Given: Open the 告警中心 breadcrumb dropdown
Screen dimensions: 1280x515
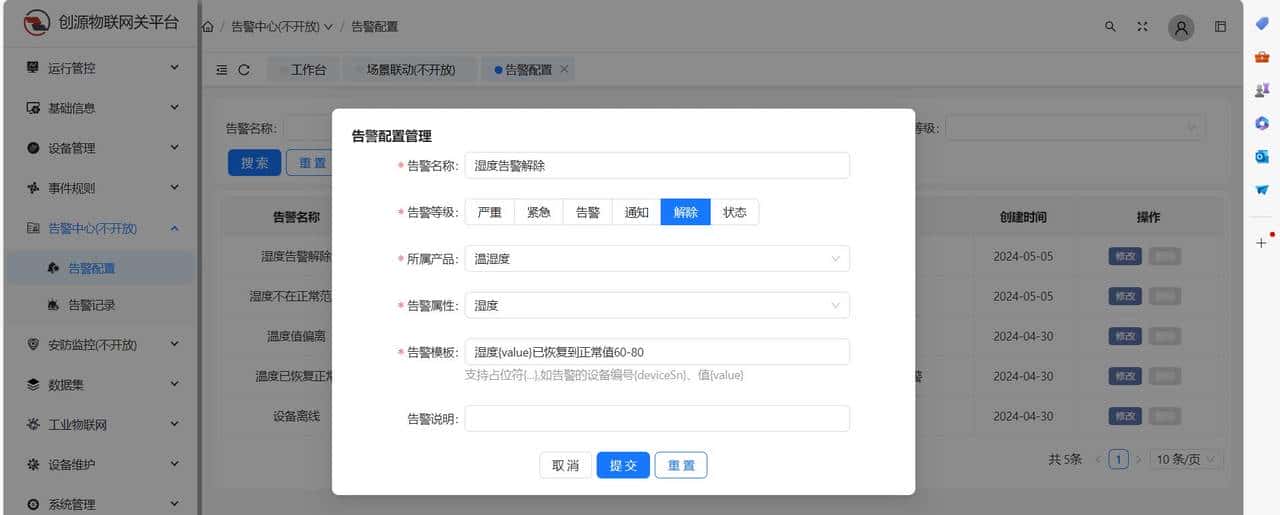Looking at the screenshot, I should point(282,27).
